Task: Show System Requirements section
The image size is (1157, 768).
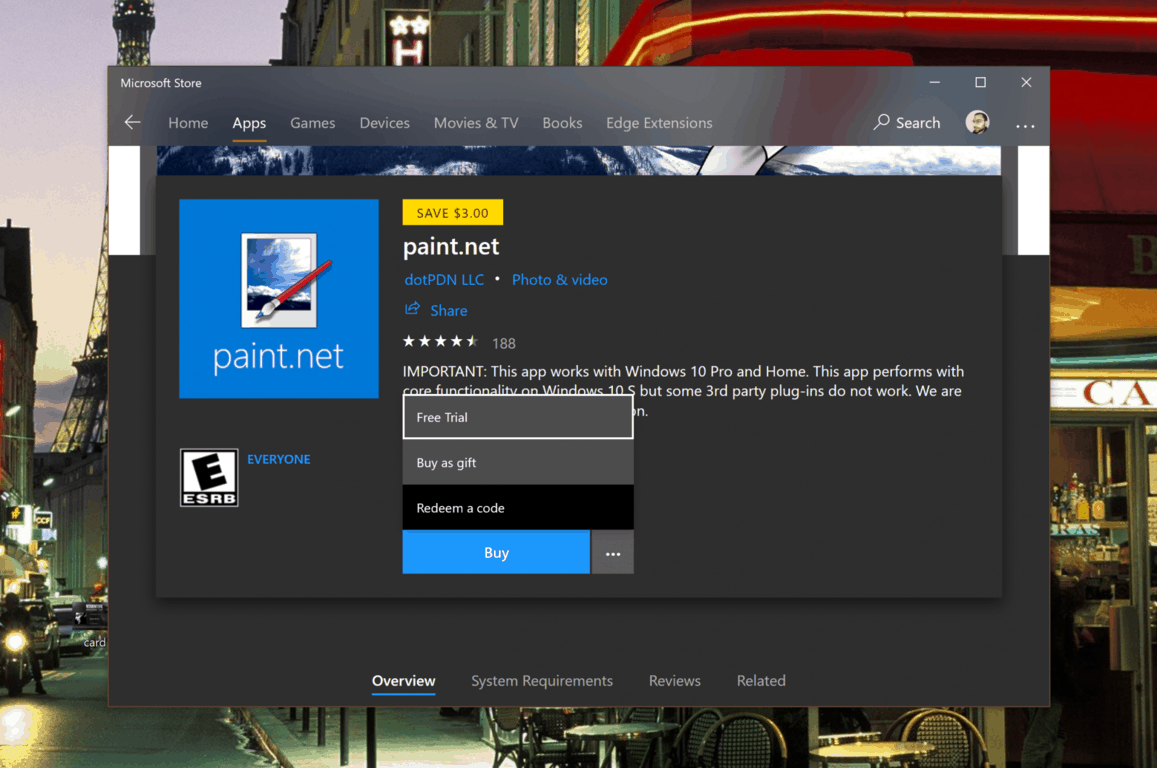Action: click(542, 681)
